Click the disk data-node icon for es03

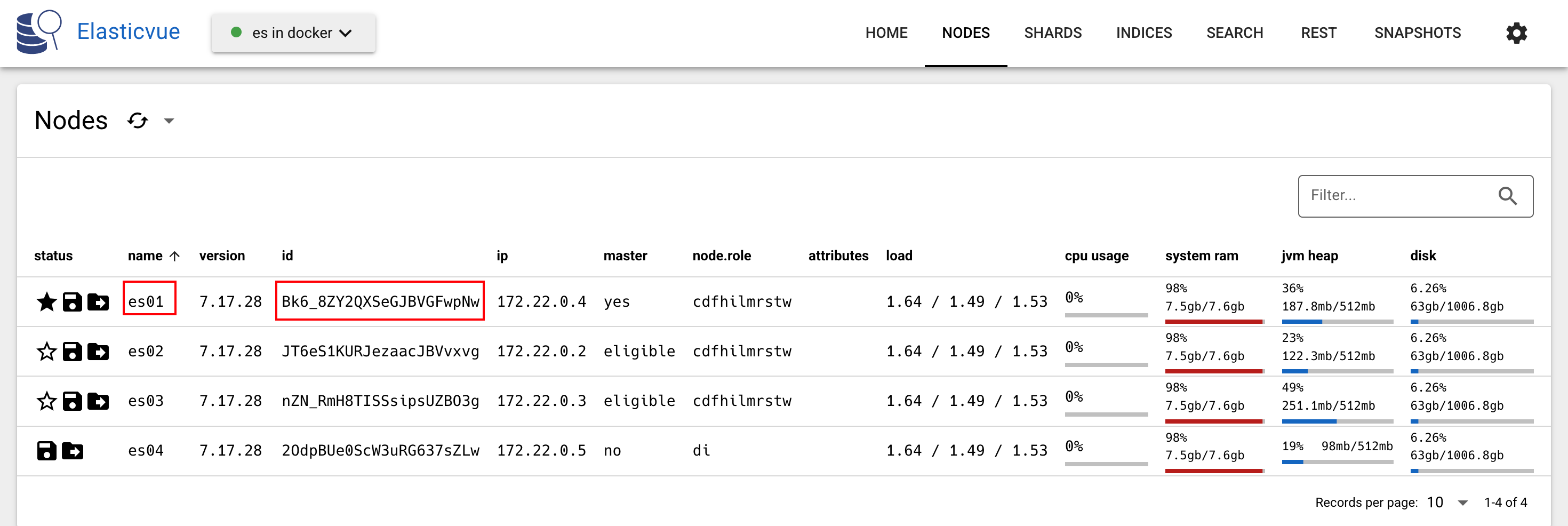(x=73, y=401)
